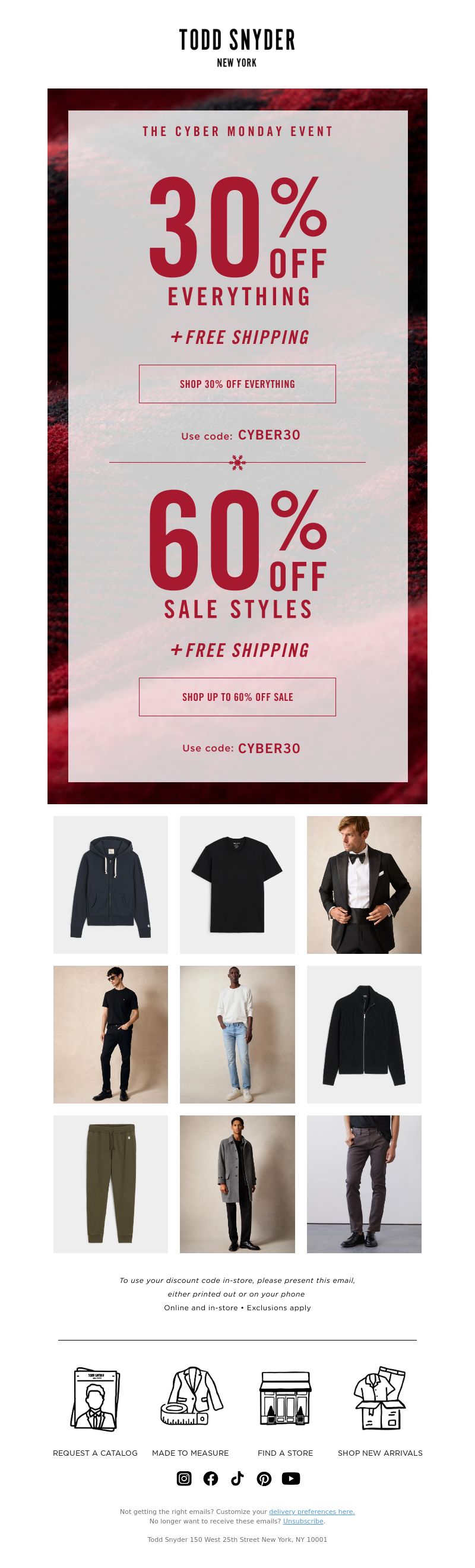
Task: Click the Find a Store storefront icon
Action: pos(285,1398)
